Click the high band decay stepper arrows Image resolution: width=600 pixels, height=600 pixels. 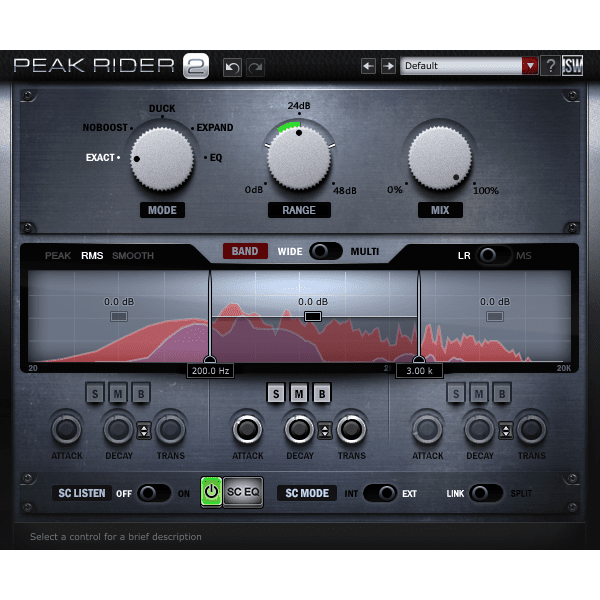tap(505, 431)
